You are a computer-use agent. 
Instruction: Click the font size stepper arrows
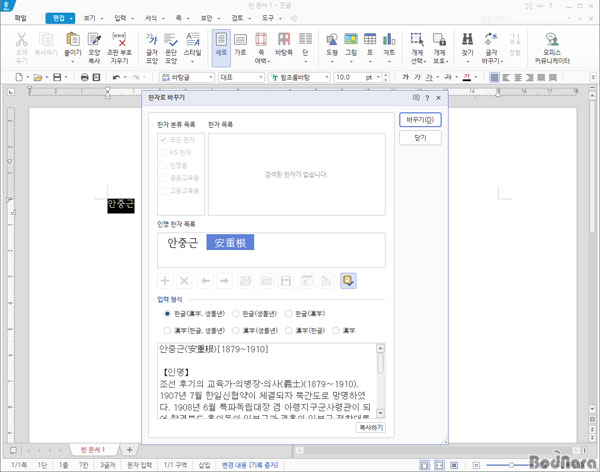coord(386,77)
